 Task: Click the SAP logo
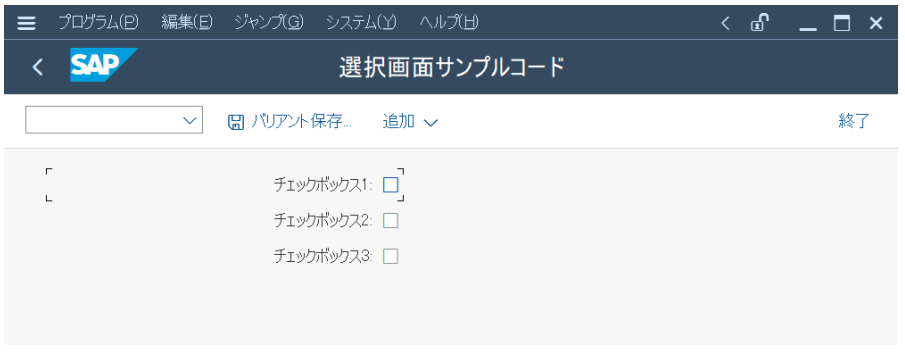pyautogui.click(x=104, y=65)
